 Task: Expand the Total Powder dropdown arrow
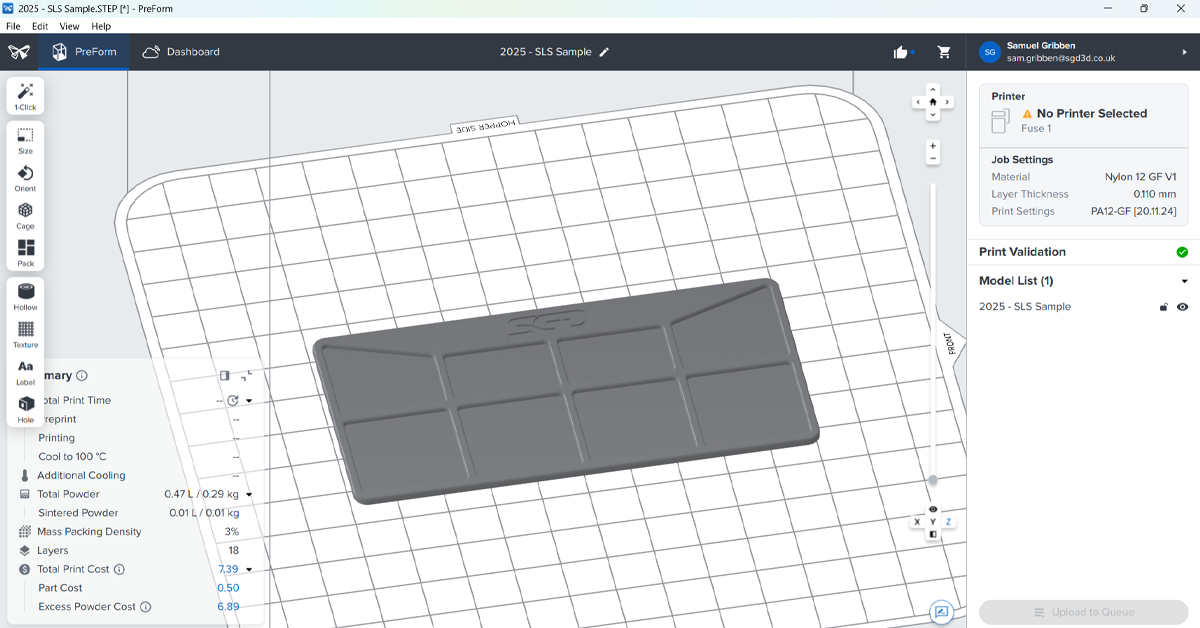(249, 494)
